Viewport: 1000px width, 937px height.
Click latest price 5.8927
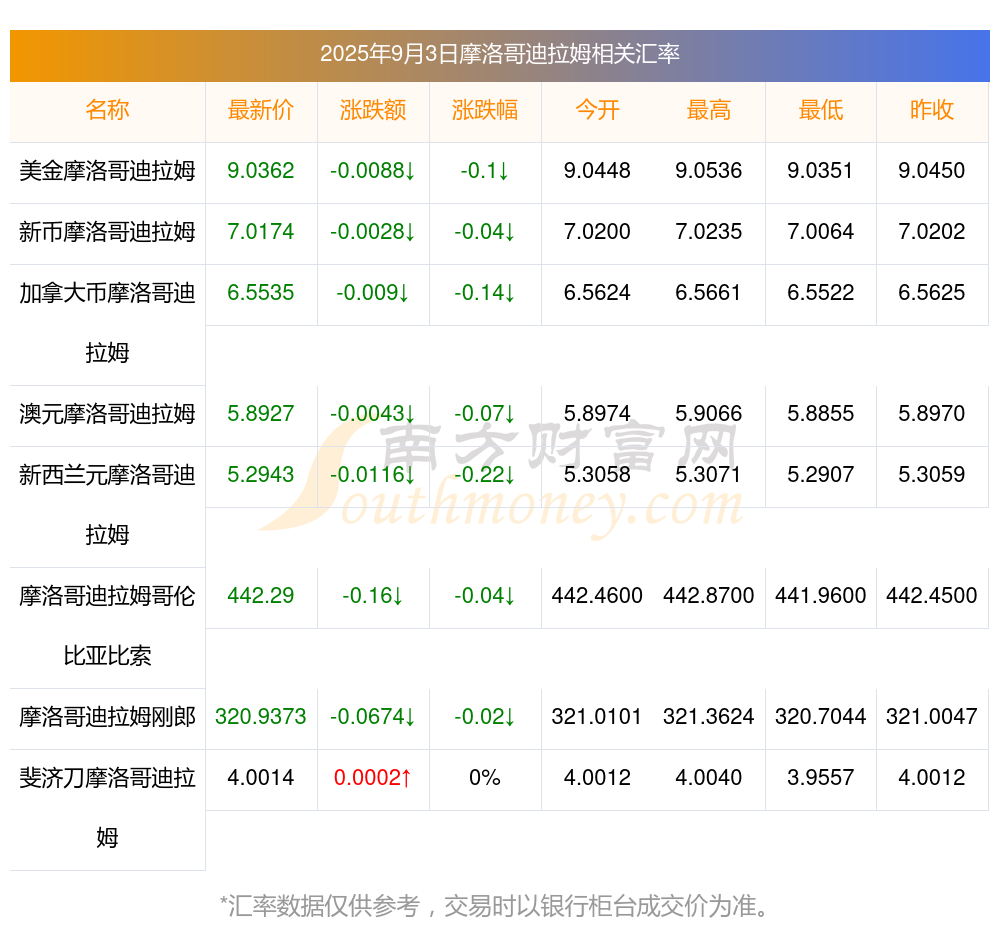261,414
